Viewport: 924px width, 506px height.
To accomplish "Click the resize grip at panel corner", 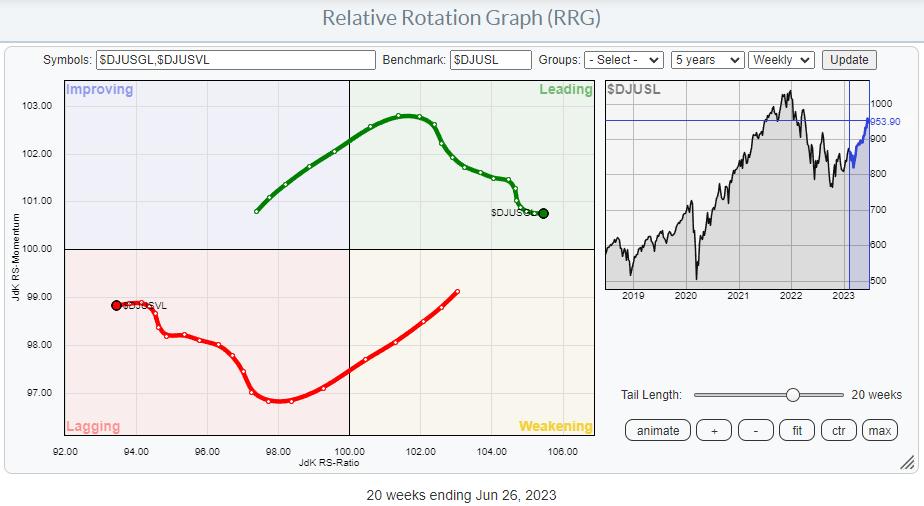I will point(906,462).
